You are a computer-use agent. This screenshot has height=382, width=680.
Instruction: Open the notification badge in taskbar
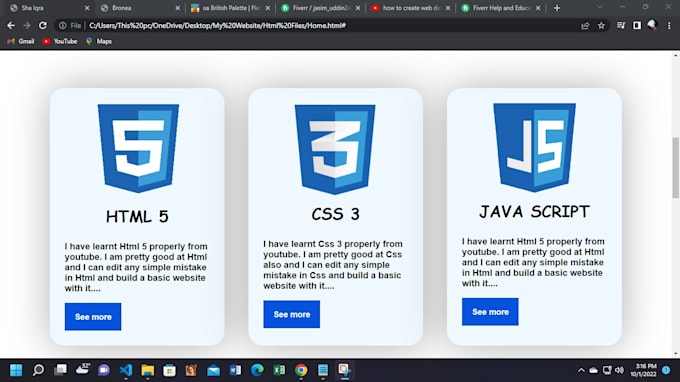click(667, 370)
